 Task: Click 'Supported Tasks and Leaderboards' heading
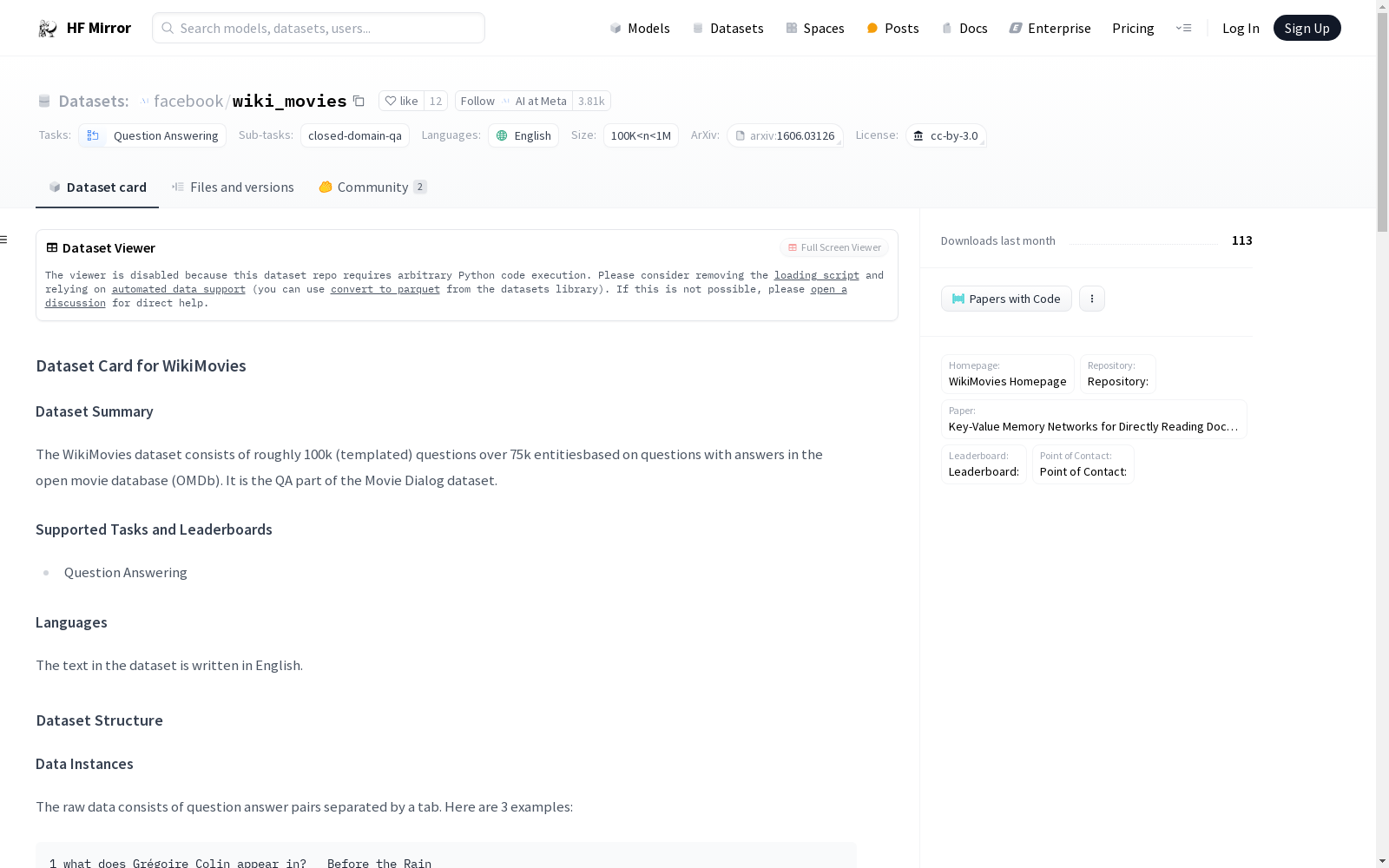coord(154,529)
